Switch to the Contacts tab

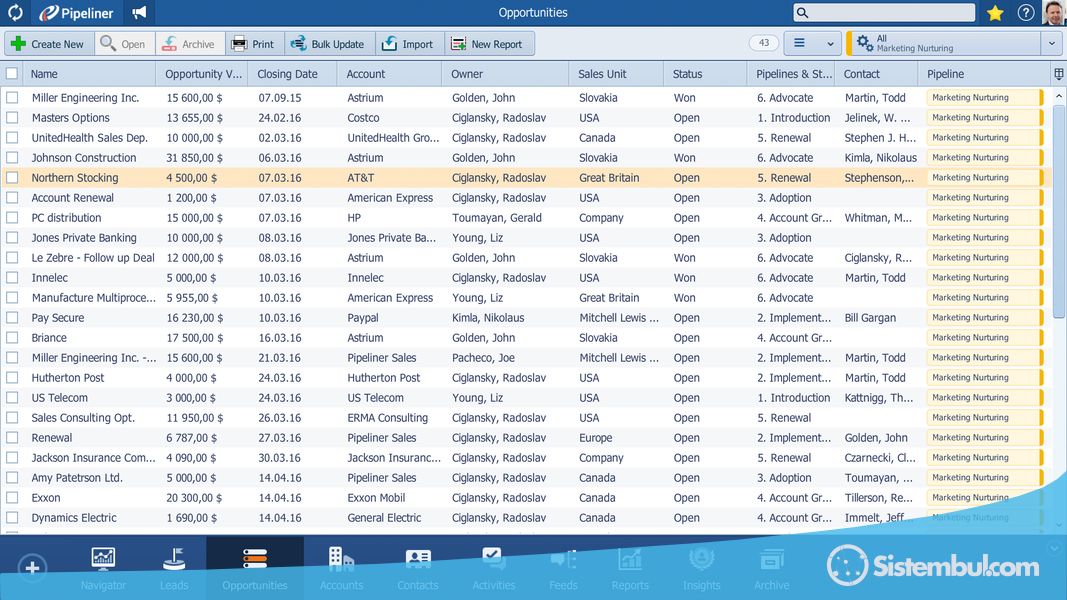(x=417, y=567)
